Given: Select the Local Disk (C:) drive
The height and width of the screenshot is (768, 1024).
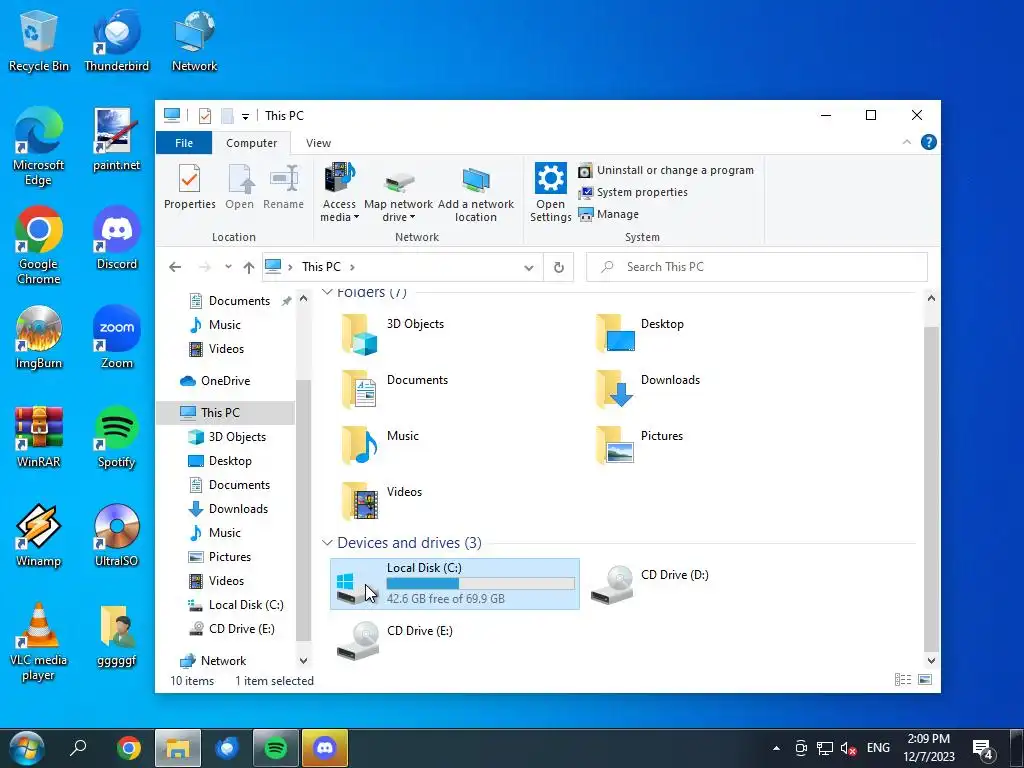Looking at the screenshot, I should point(455,584).
